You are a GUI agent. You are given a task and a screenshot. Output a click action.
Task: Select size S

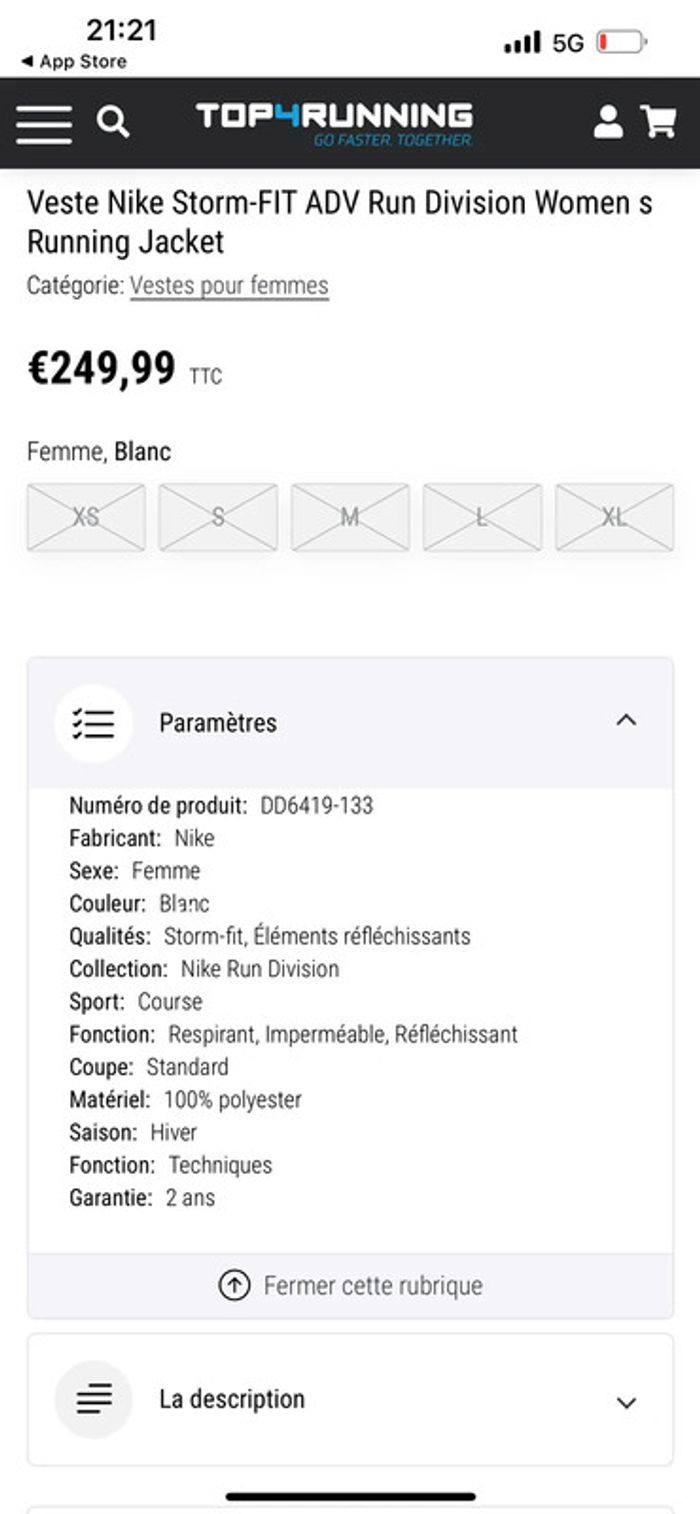coord(218,517)
